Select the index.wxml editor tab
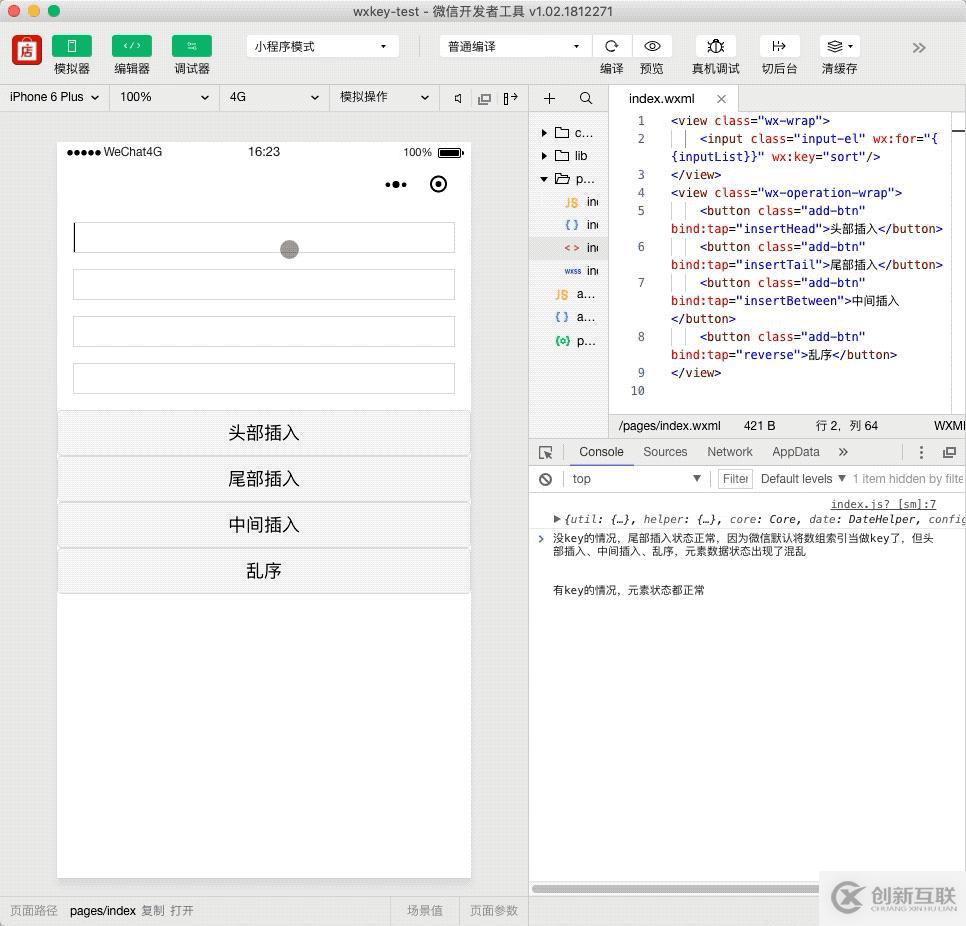 point(662,99)
